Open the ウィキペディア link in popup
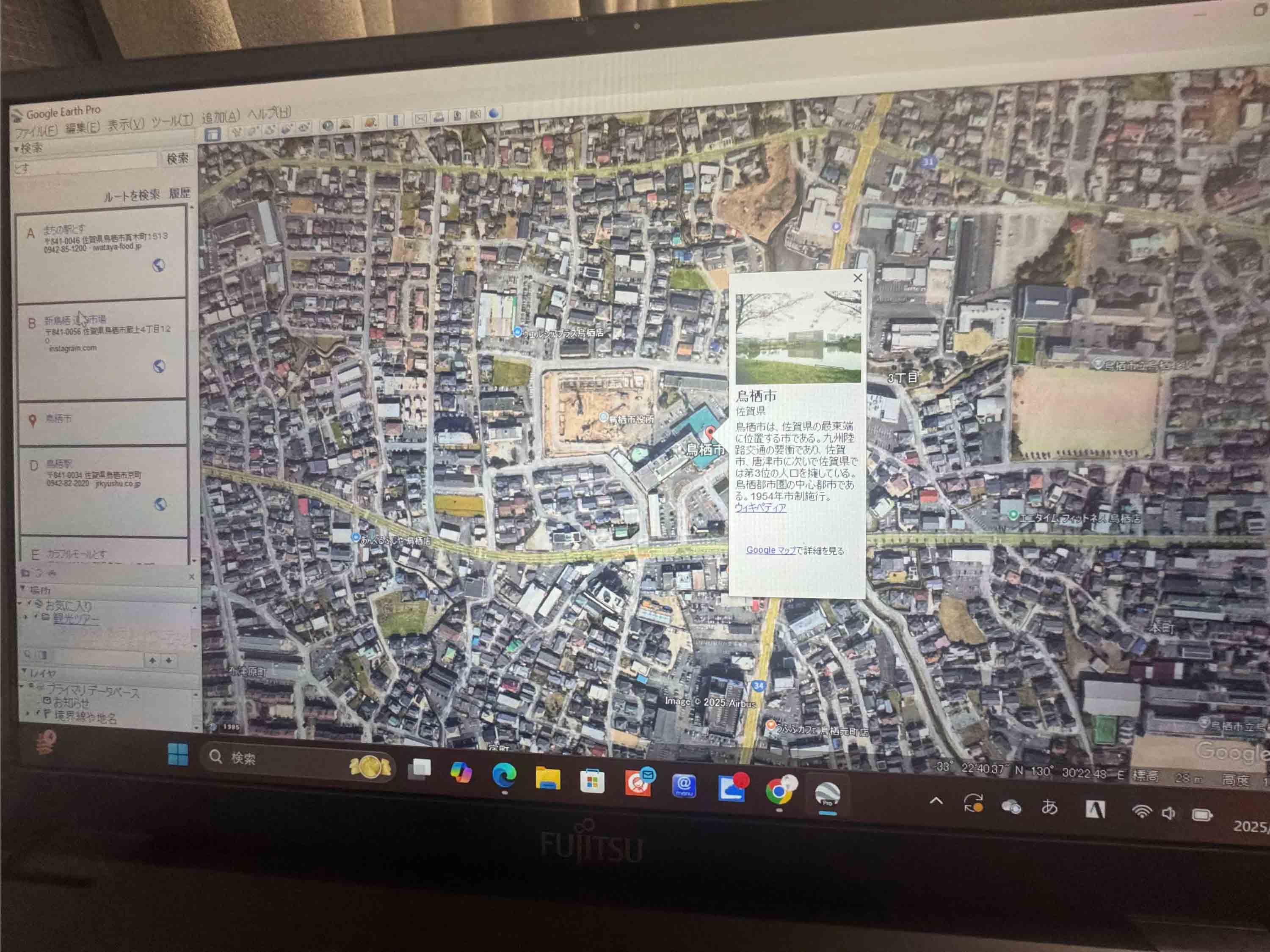This screenshot has width=1270, height=952. pyautogui.click(x=760, y=507)
